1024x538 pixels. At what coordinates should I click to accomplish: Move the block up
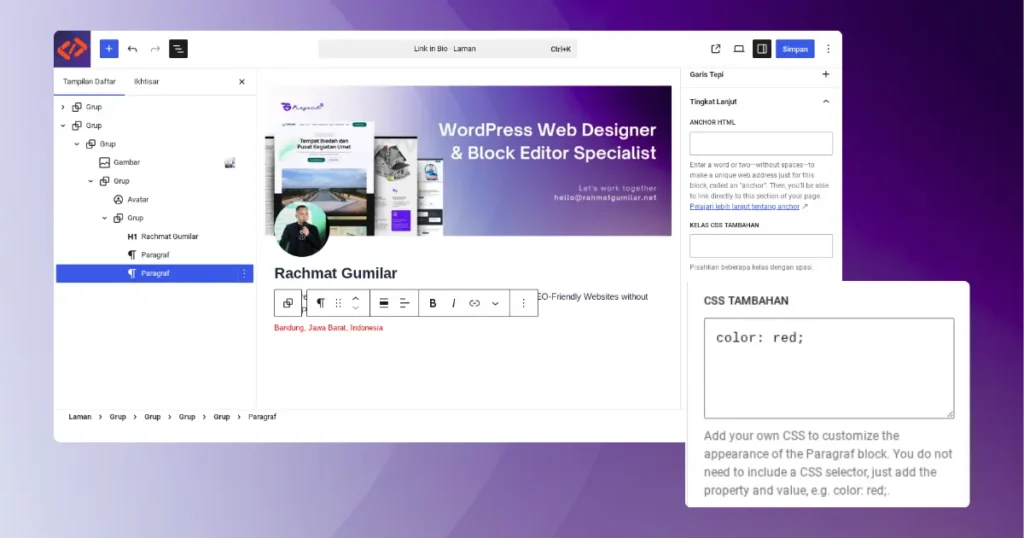pyautogui.click(x=356, y=298)
